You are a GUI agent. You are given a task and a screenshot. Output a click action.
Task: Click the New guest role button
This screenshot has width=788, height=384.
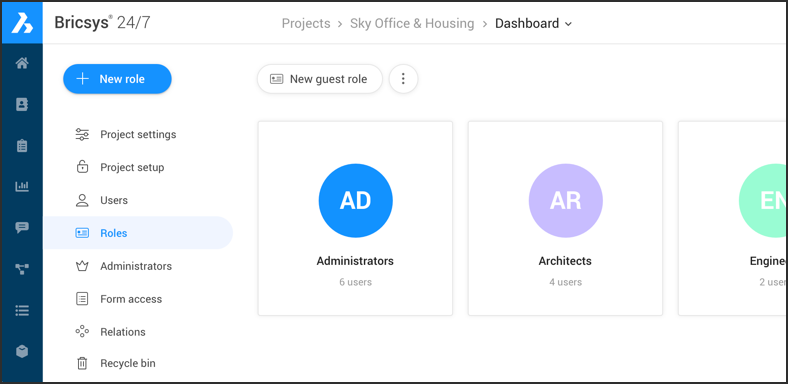point(320,79)
